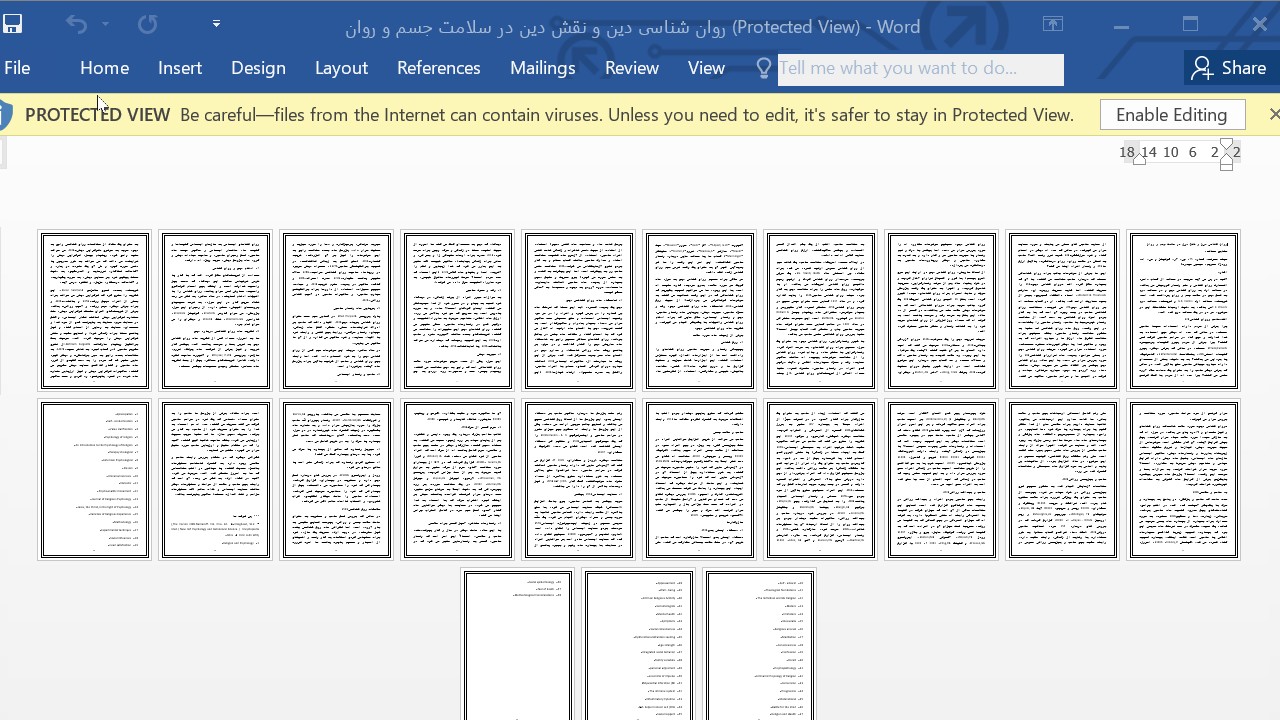Switch to the Insert tab
Screen dimensions: 1280x720
click(x=180, y=68)
